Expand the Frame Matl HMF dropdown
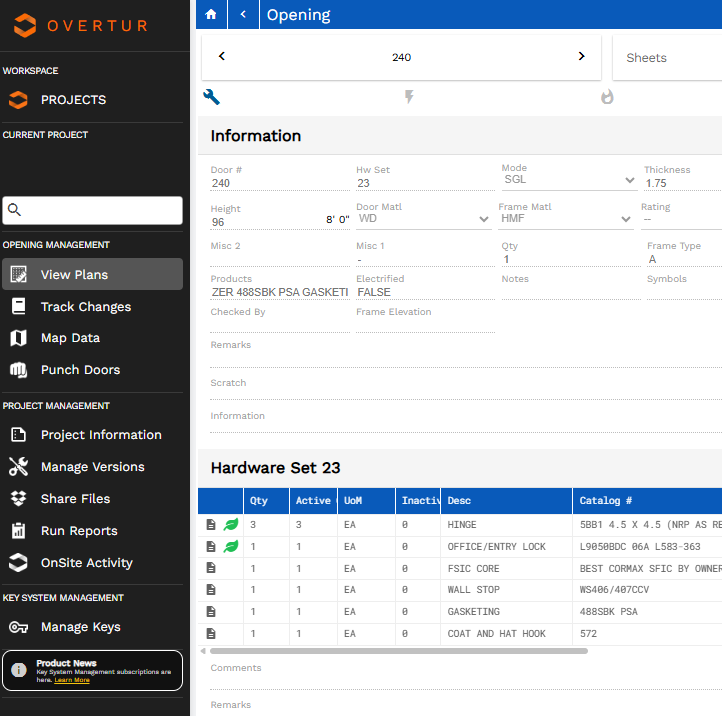 pos(626,219)
